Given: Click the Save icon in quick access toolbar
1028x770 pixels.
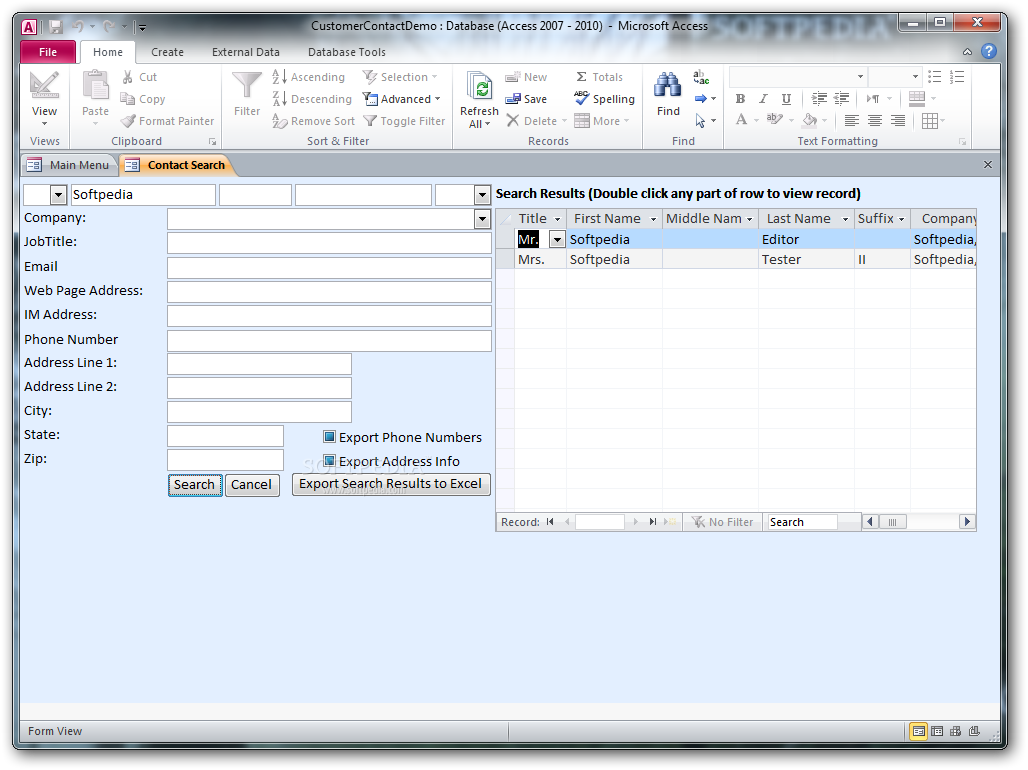Looking at the screenshot, I should pos(56,26).
